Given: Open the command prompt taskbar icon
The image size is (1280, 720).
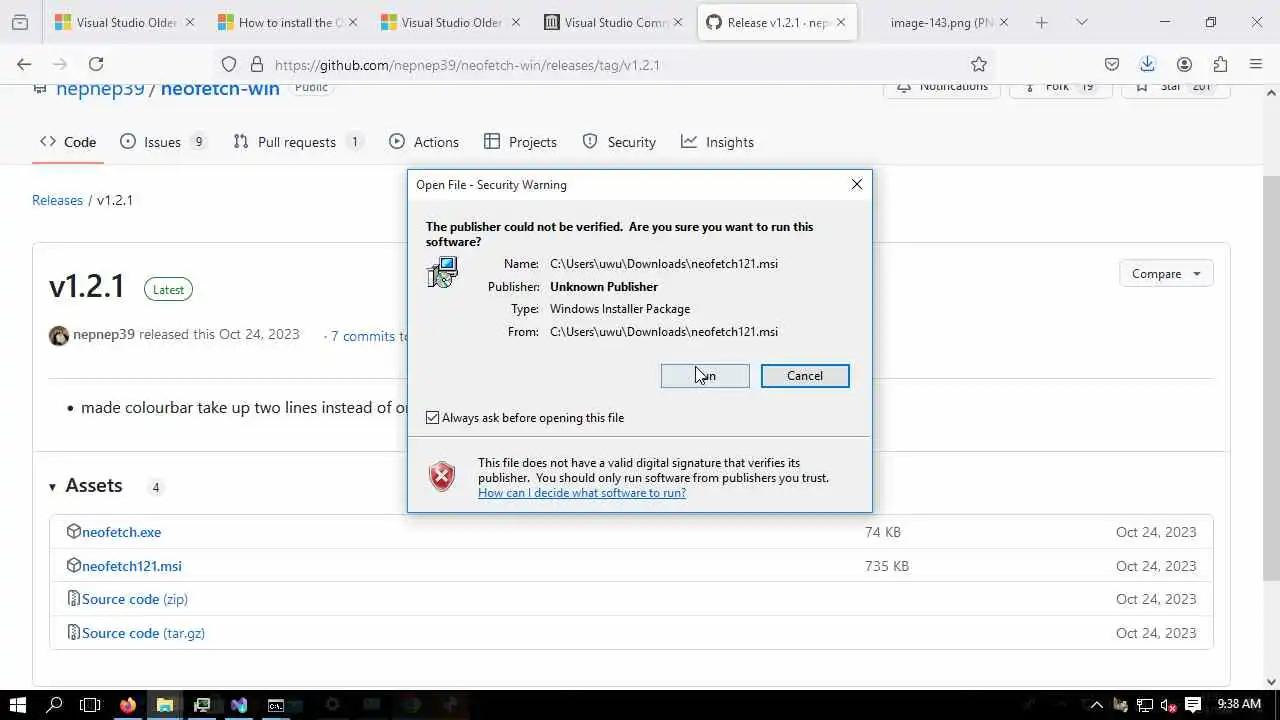Looking at the screenshot, I should [x=276, y=705].
